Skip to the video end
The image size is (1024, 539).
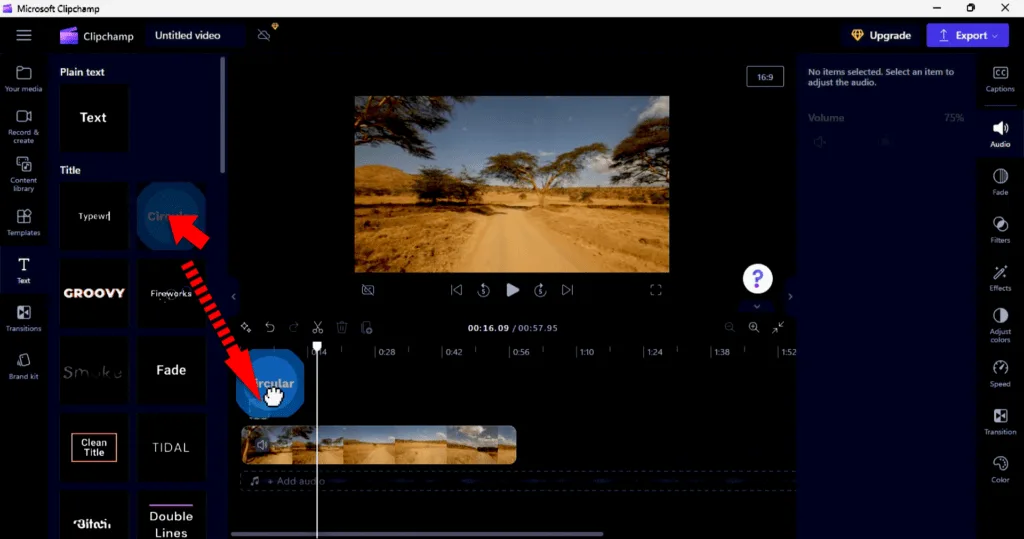coord(568,290)
